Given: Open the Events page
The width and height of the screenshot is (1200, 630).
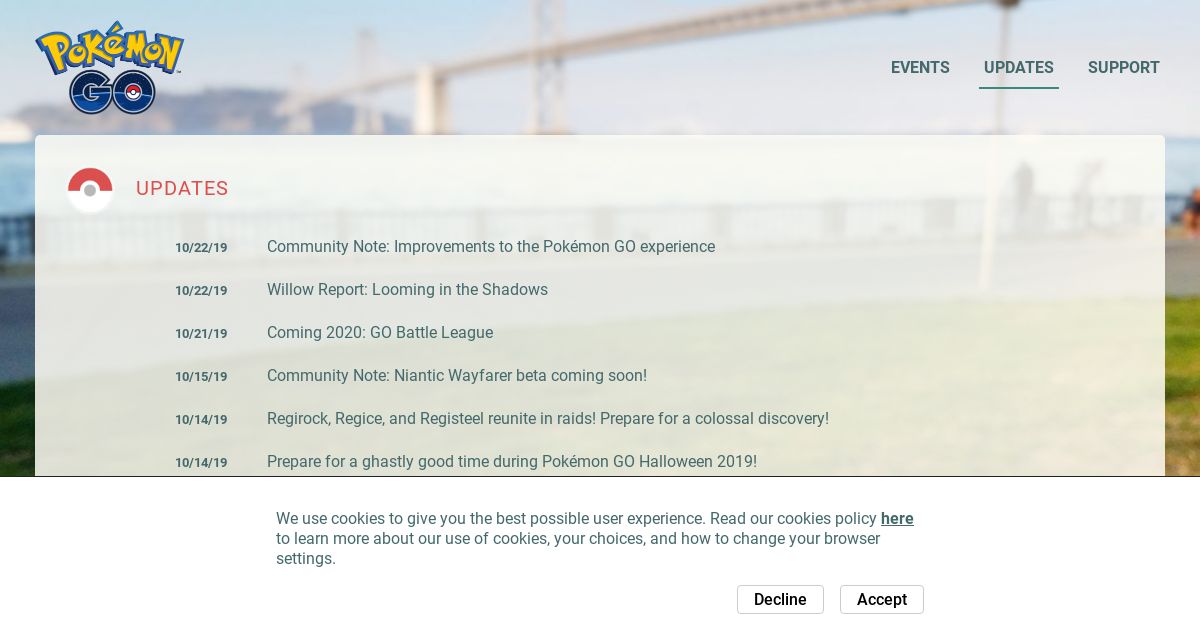Looking at the screenshot, I should point(920,67).
